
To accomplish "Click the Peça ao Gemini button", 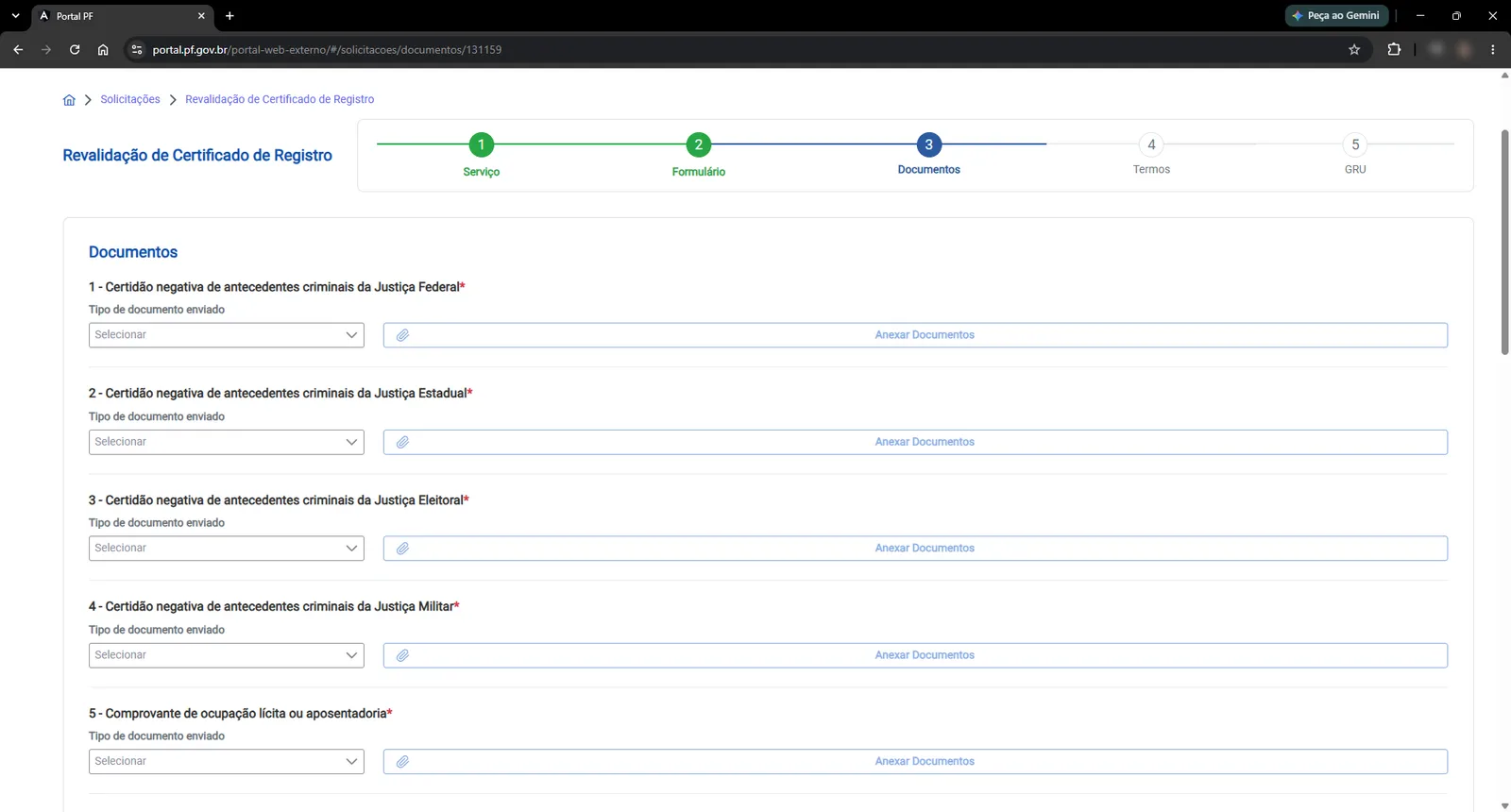I will tap(1336, 16).
